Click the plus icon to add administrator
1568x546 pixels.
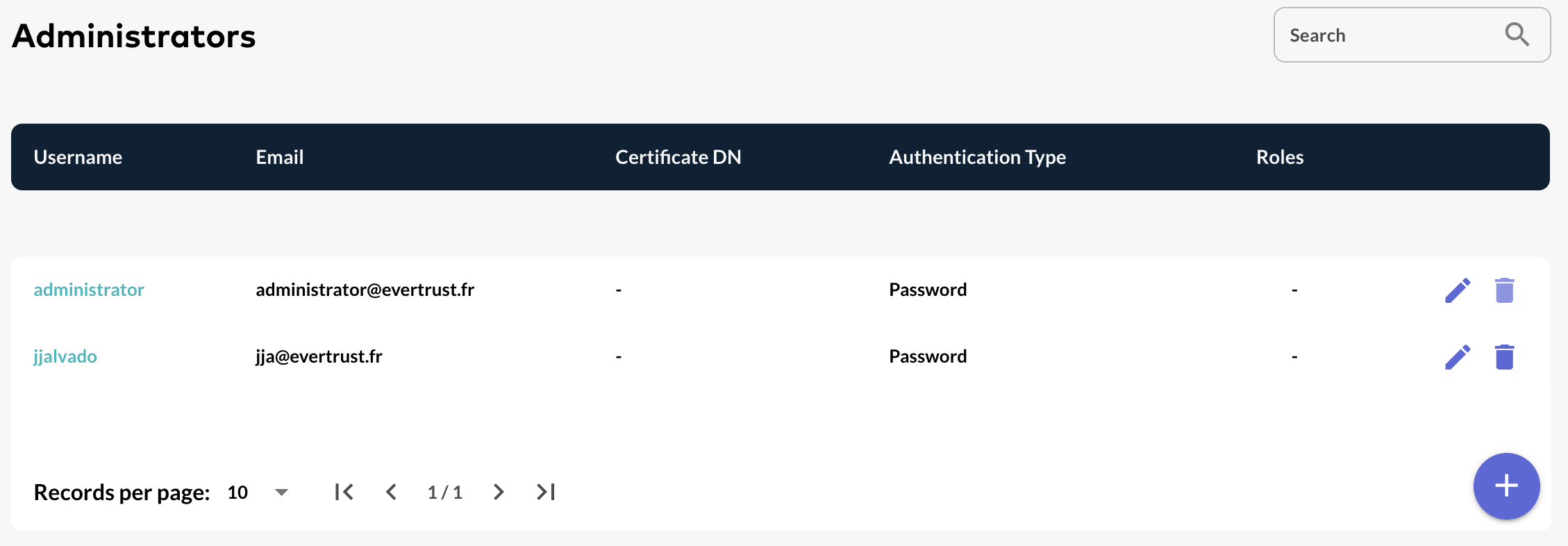click(x=1506, y=486)
